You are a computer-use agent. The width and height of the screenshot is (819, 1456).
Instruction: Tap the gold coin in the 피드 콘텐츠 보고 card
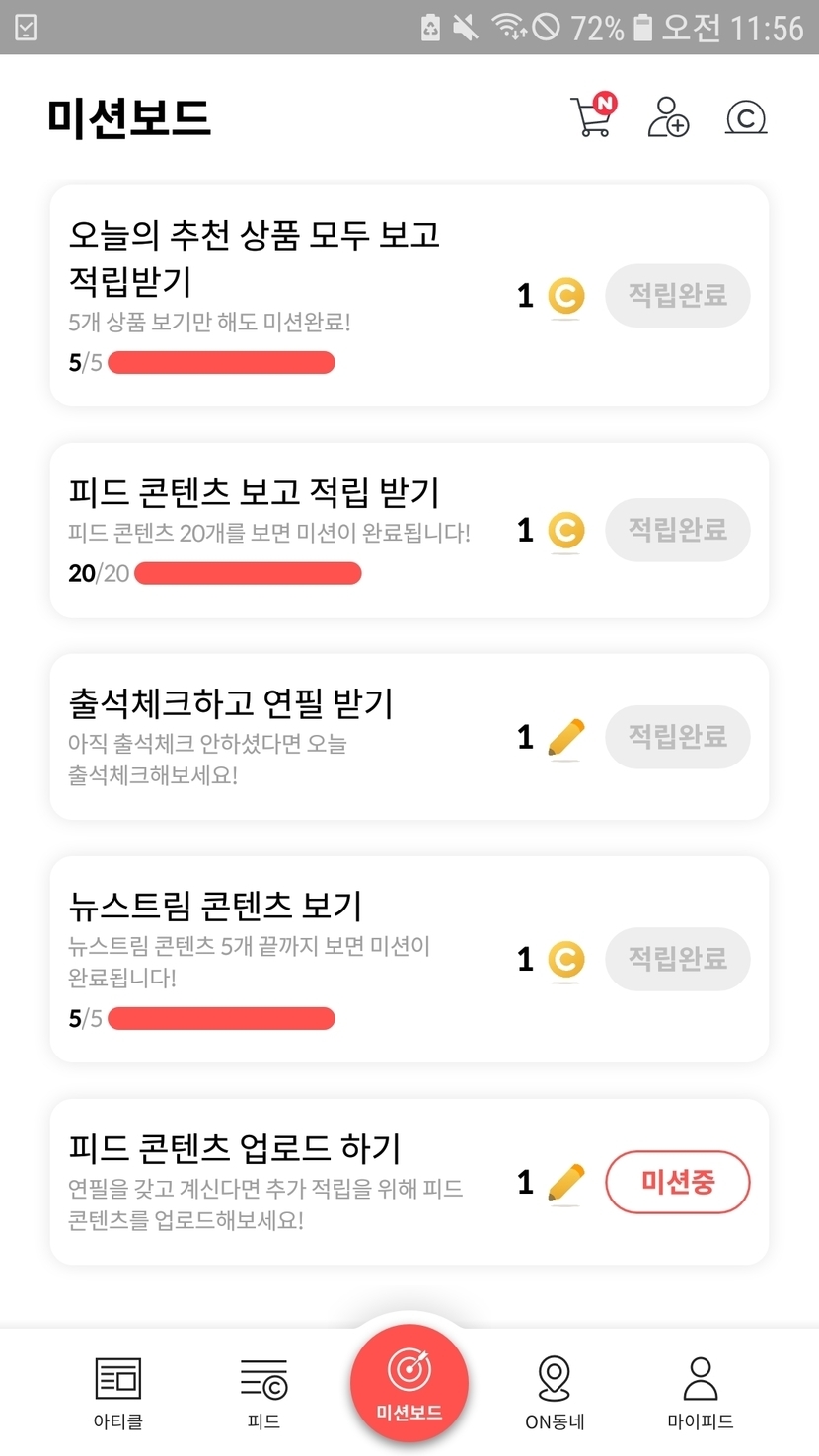pos(565,531)
